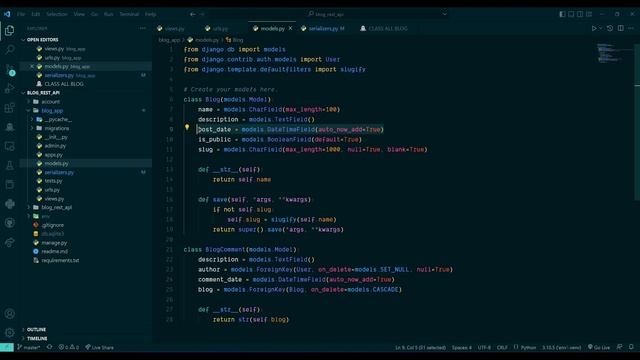Viewport: 640px width, 360px height.
Task: Click the split editor icon in editor toolbar
Action: coord(620,29)
